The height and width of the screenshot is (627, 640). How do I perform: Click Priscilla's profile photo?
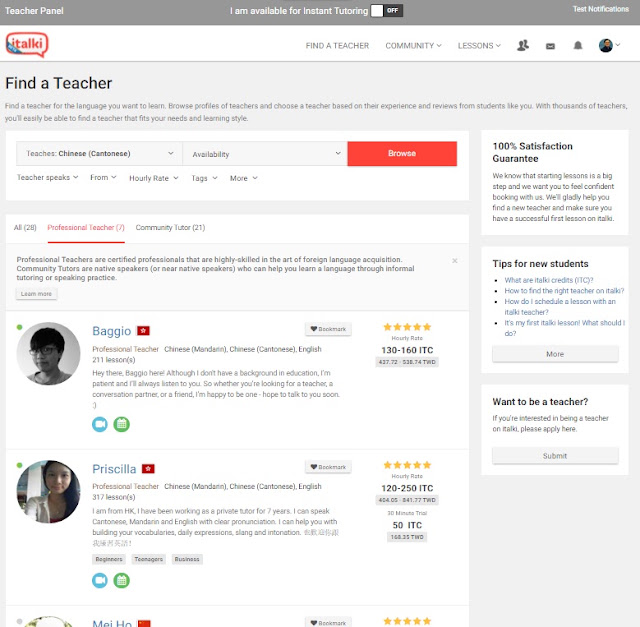coord(49,491)
